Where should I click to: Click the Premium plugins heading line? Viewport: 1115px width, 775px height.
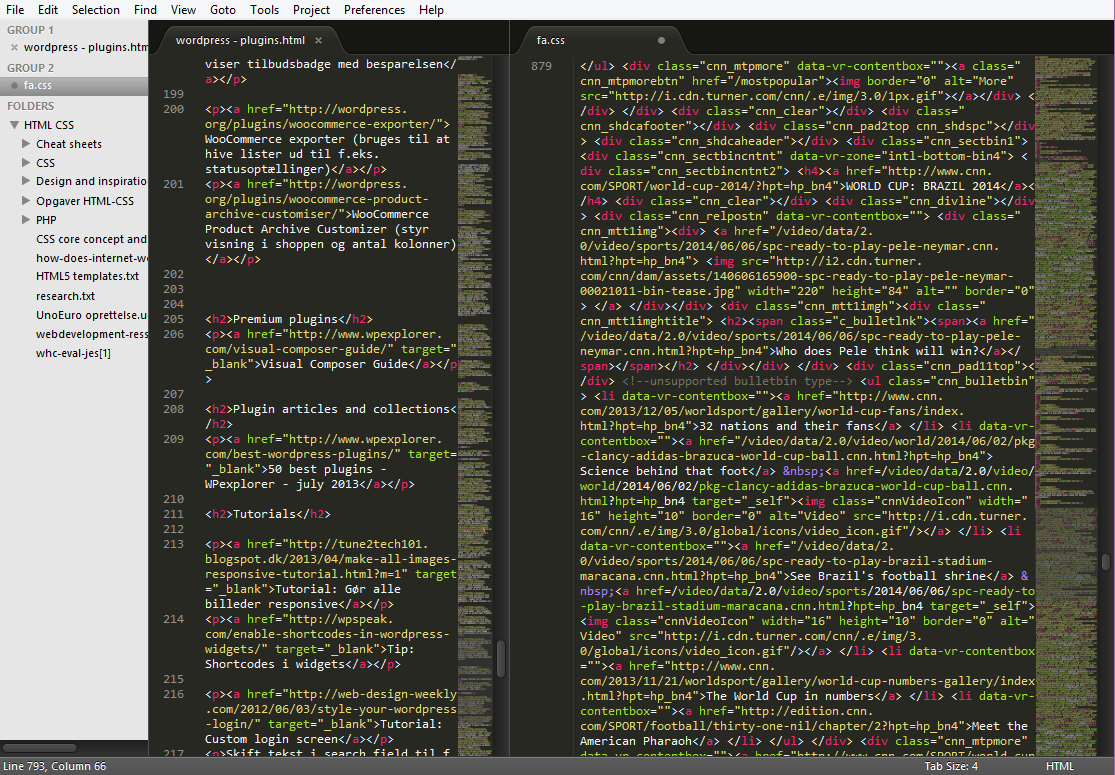click(289, 319)
